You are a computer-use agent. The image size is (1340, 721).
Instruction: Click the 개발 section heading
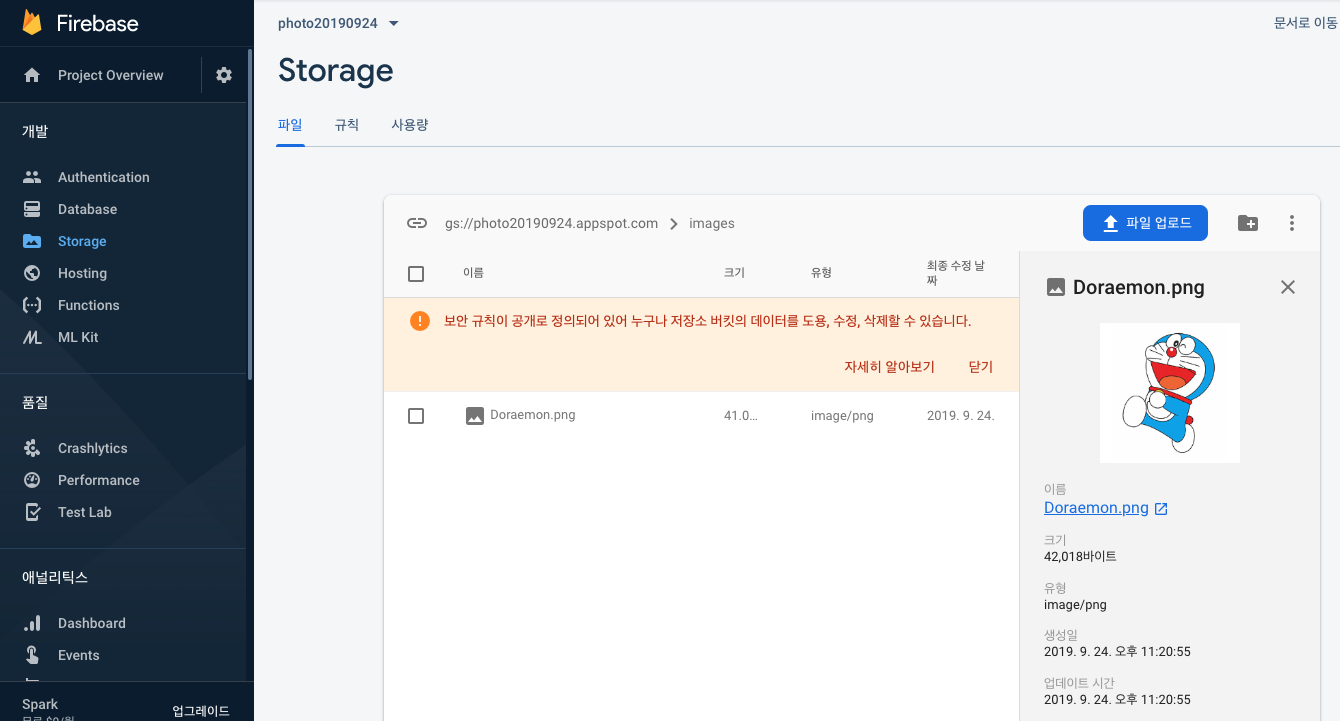pos(35,131)
